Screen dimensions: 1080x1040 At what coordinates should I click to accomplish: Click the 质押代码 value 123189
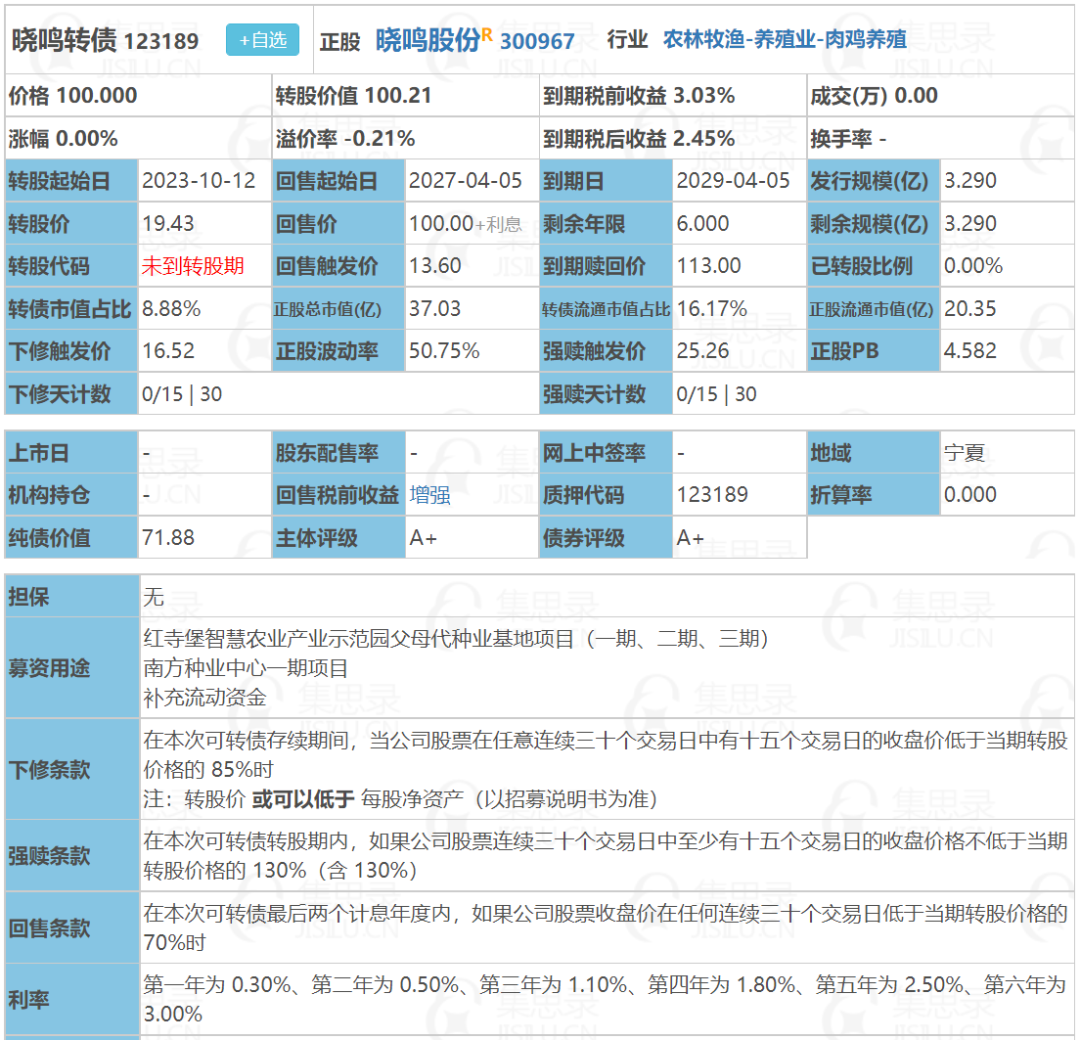pos(712,495)
